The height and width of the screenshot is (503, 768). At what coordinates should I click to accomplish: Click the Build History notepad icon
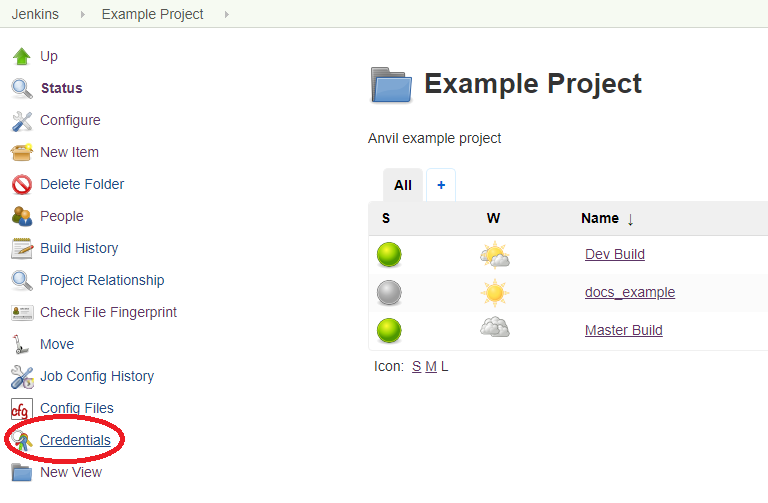pyautogui.click(x=22, y=248)
